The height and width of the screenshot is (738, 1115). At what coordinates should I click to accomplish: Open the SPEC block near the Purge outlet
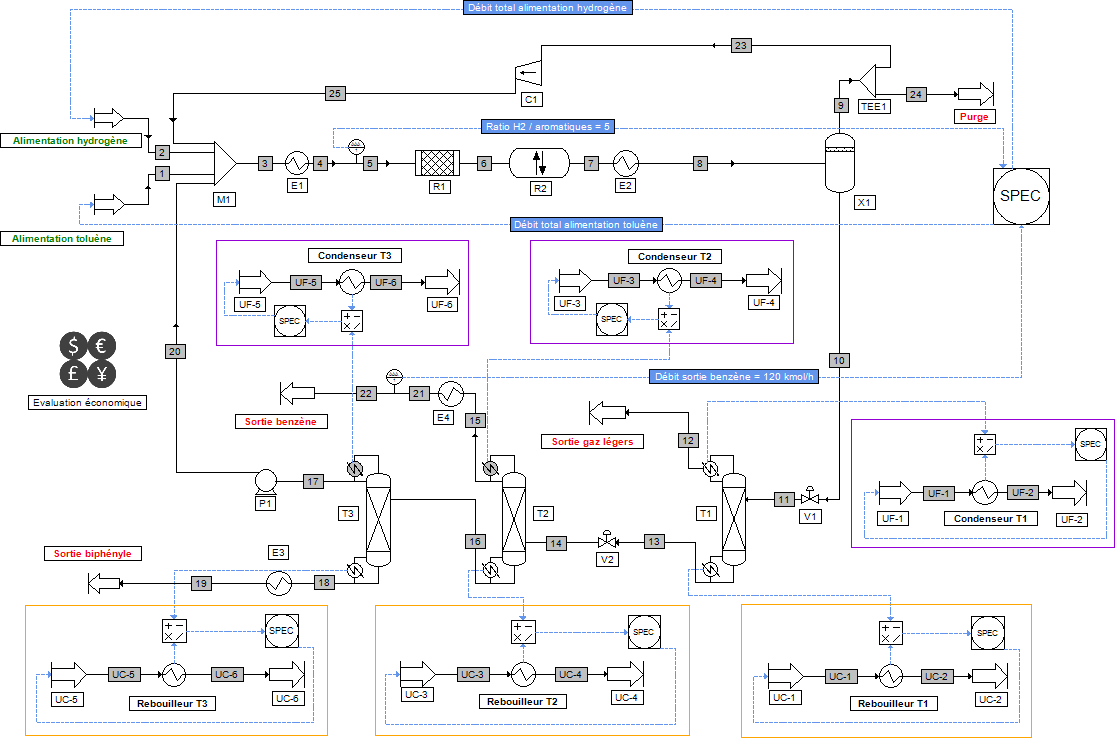(1021, 196)
